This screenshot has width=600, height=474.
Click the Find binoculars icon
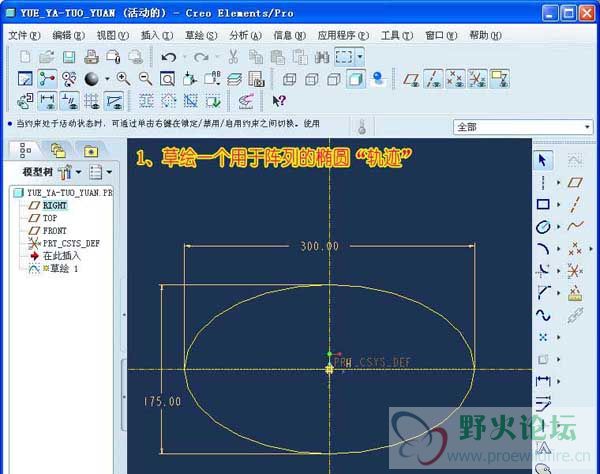click(x=322, y=57)
